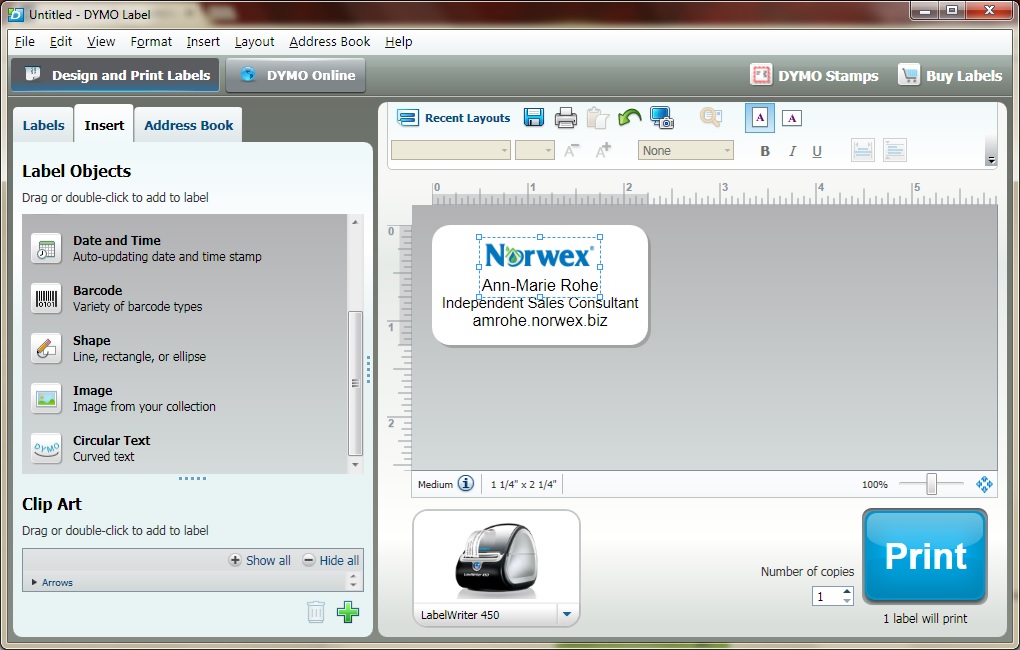Click the first alignment icon after Underline
The image size is (1020, 650).
pos(863,150)
